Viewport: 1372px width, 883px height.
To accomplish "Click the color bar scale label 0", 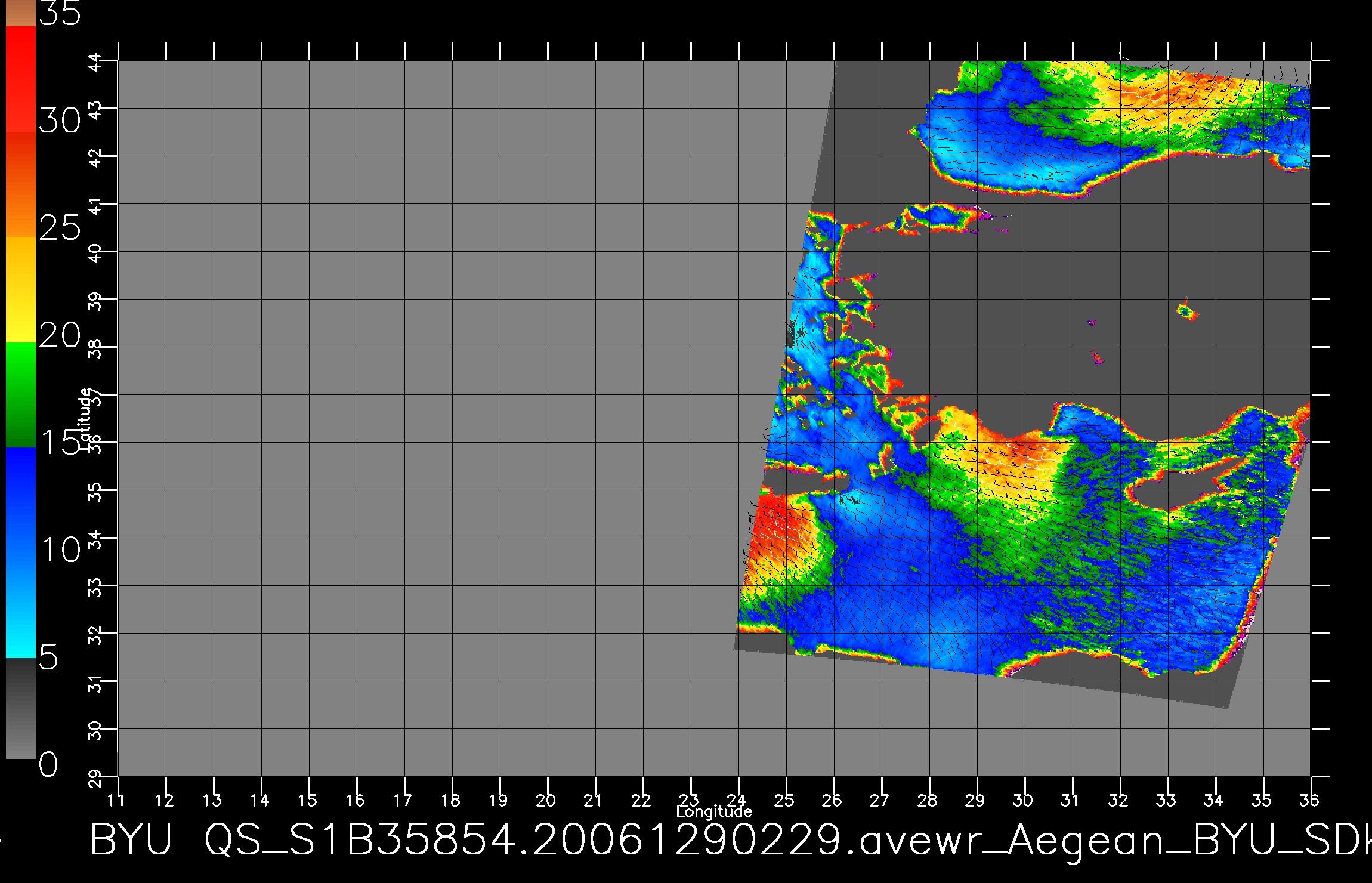I will [49, 764].
